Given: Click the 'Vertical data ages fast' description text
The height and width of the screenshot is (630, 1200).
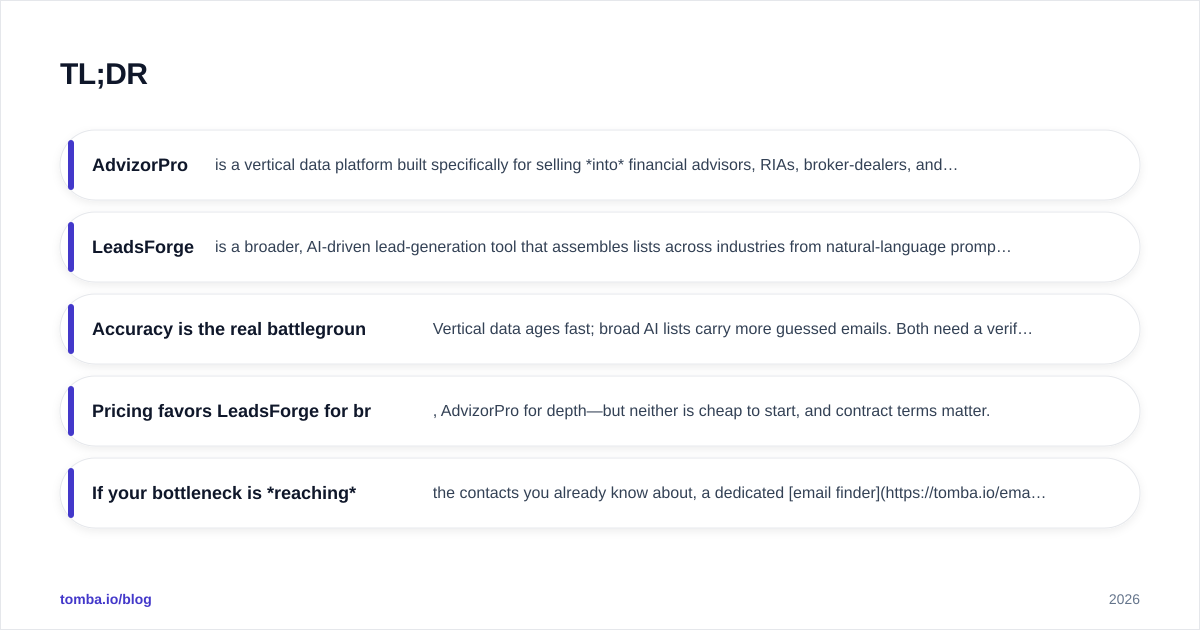Looking at the screenshot, I should coord(733,329).
